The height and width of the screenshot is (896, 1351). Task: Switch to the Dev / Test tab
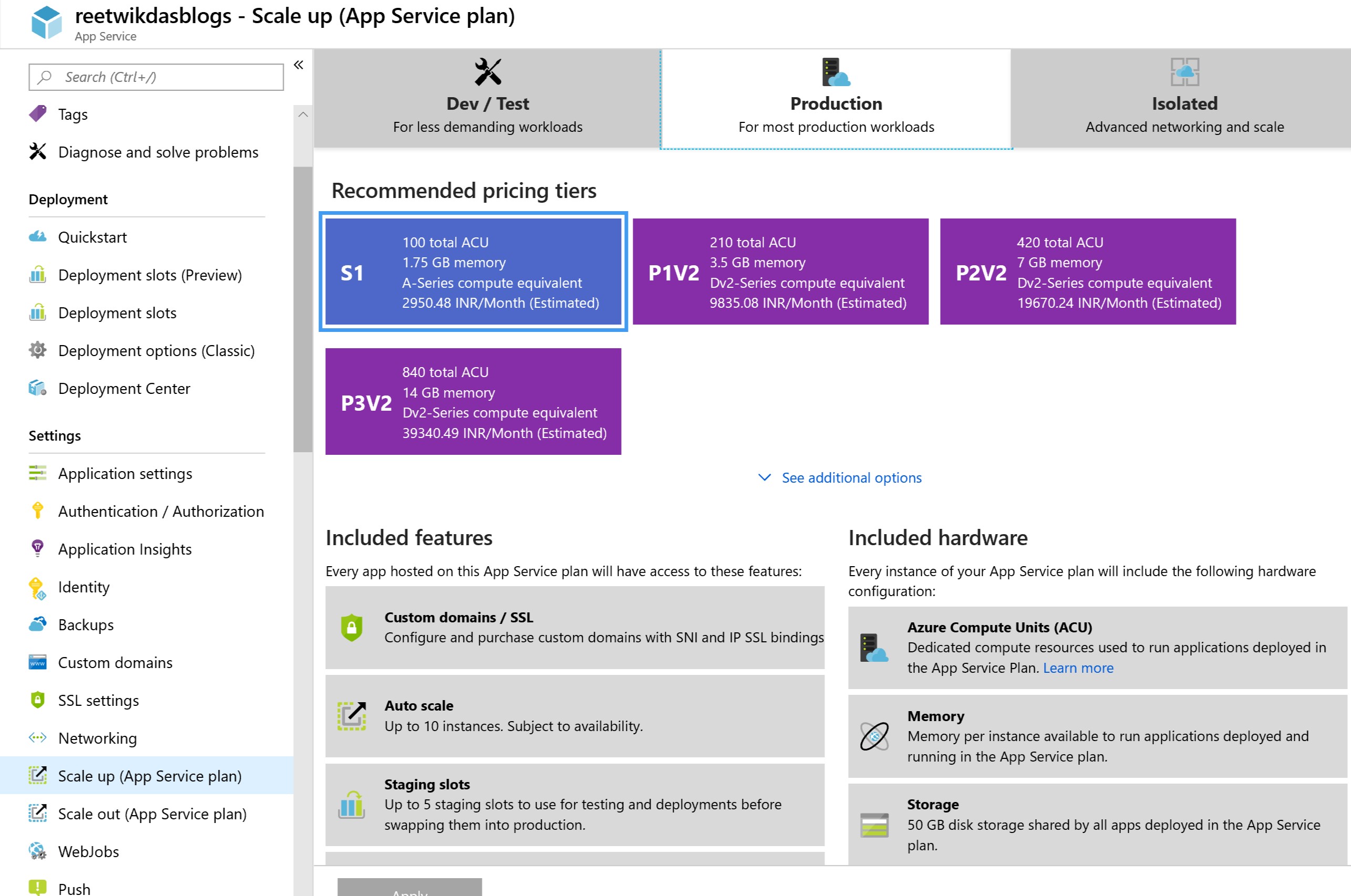point(487,99)
